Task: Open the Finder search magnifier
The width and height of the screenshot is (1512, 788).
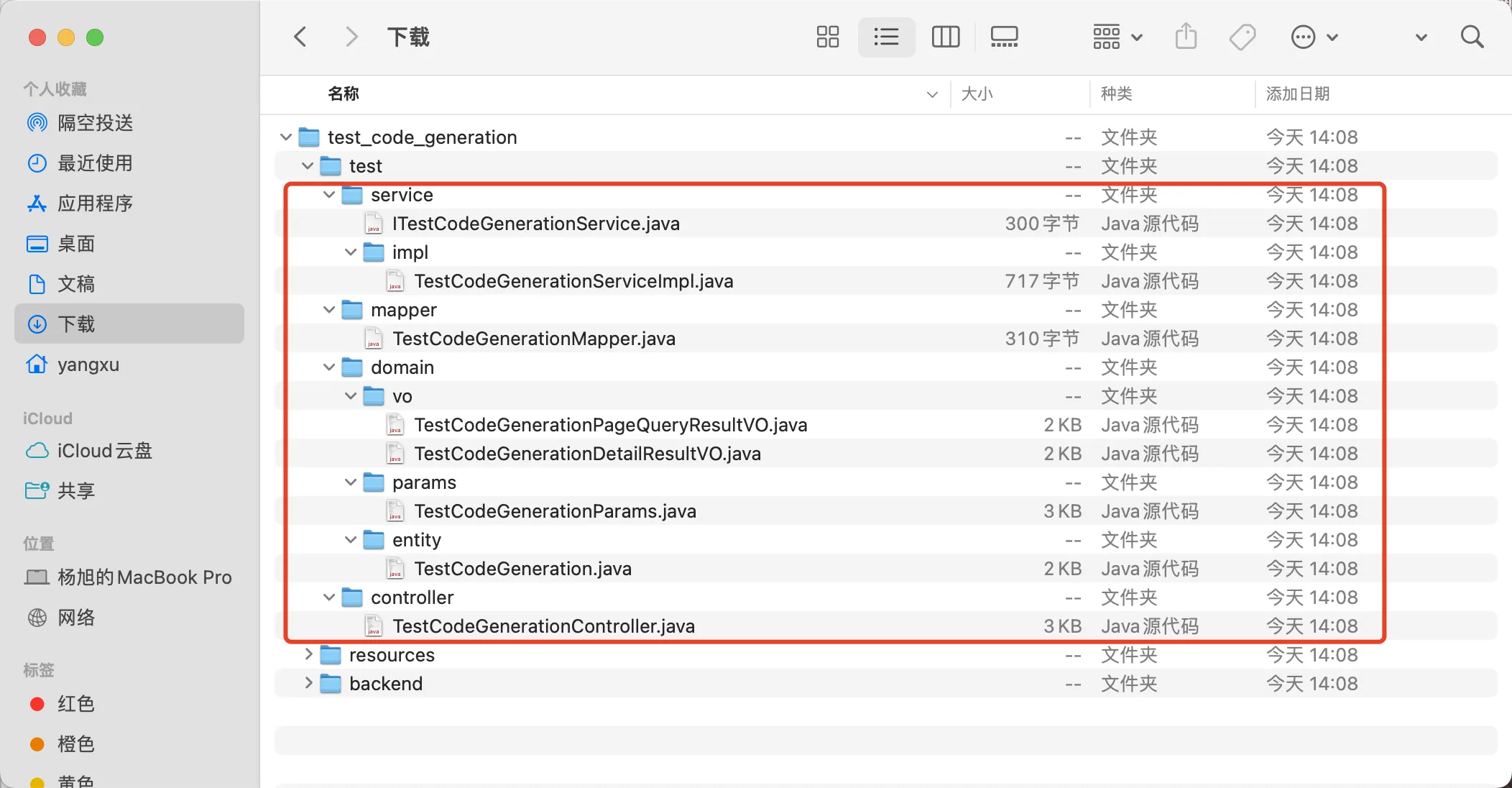Action: tap(1472, 37)
